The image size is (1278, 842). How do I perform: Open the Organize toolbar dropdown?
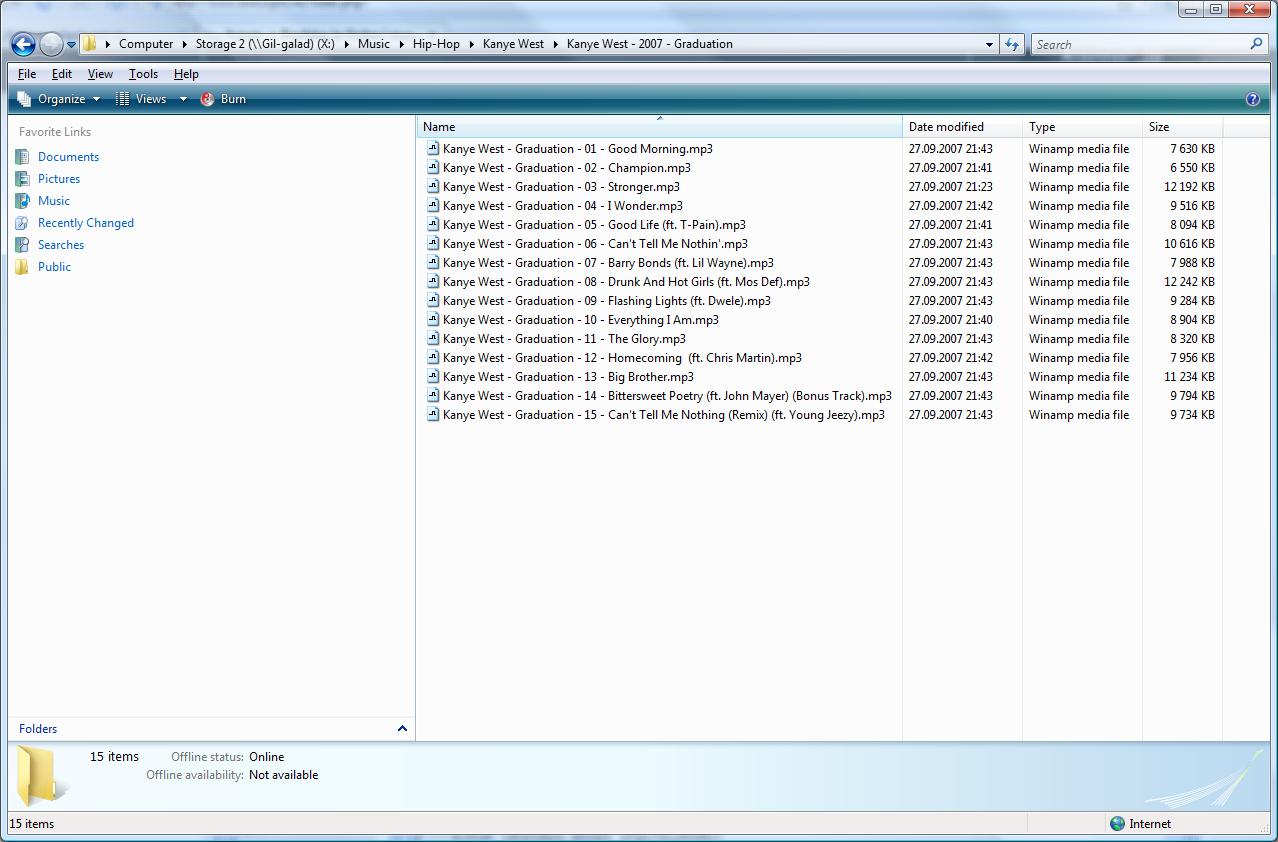[59, 99]
